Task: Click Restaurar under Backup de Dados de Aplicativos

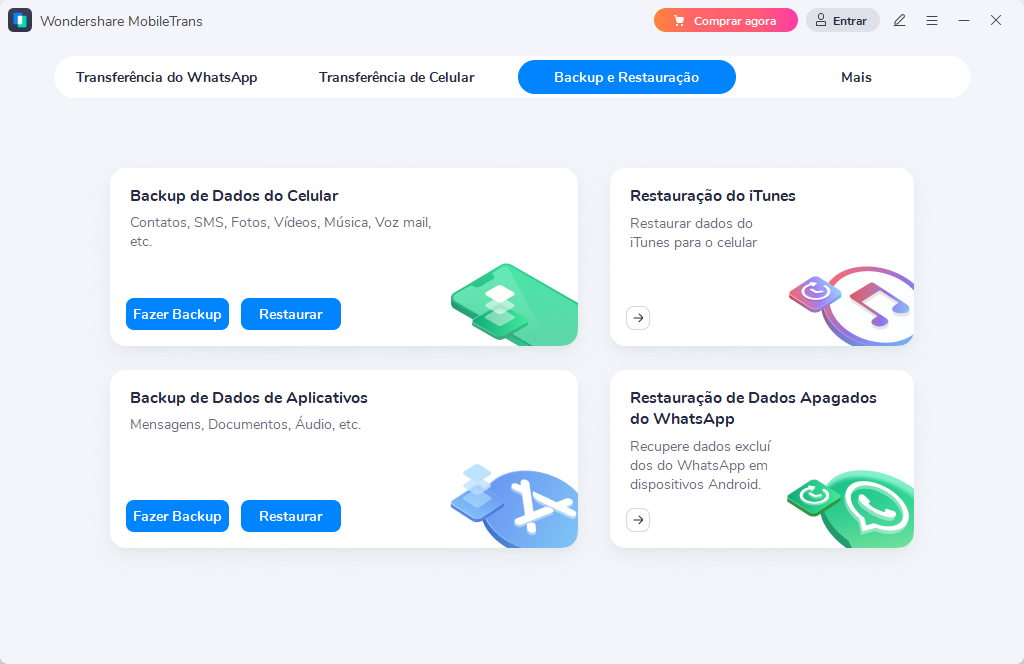Action: point(291,516)
